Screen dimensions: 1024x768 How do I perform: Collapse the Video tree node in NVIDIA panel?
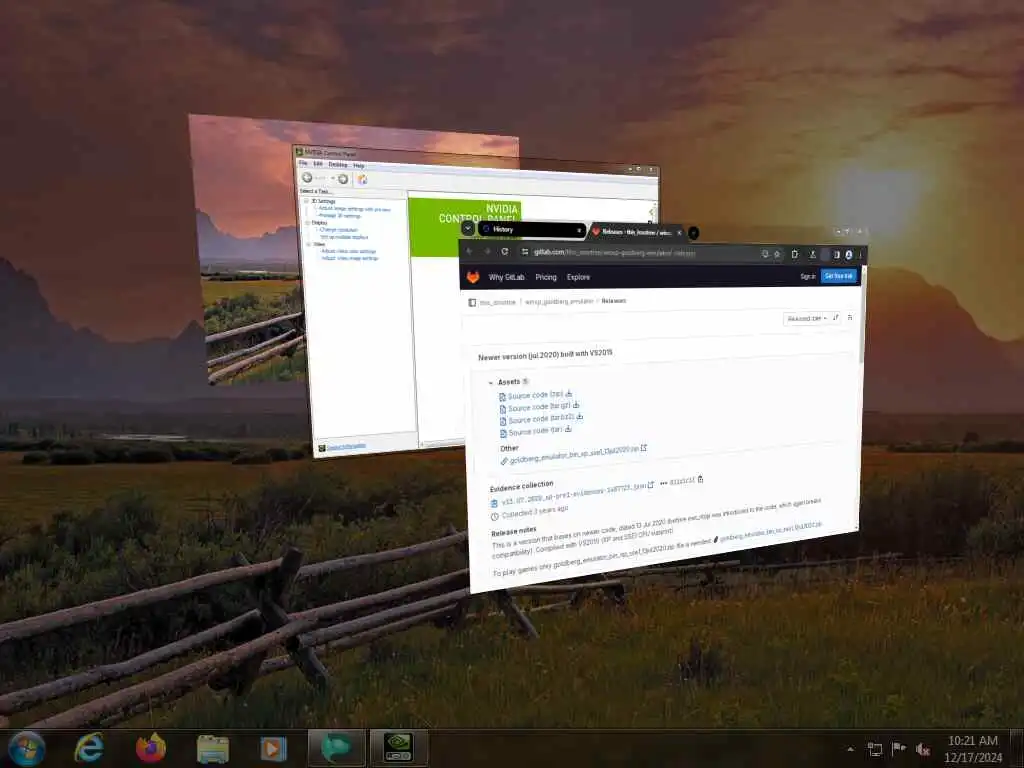[x=309, y=244]
